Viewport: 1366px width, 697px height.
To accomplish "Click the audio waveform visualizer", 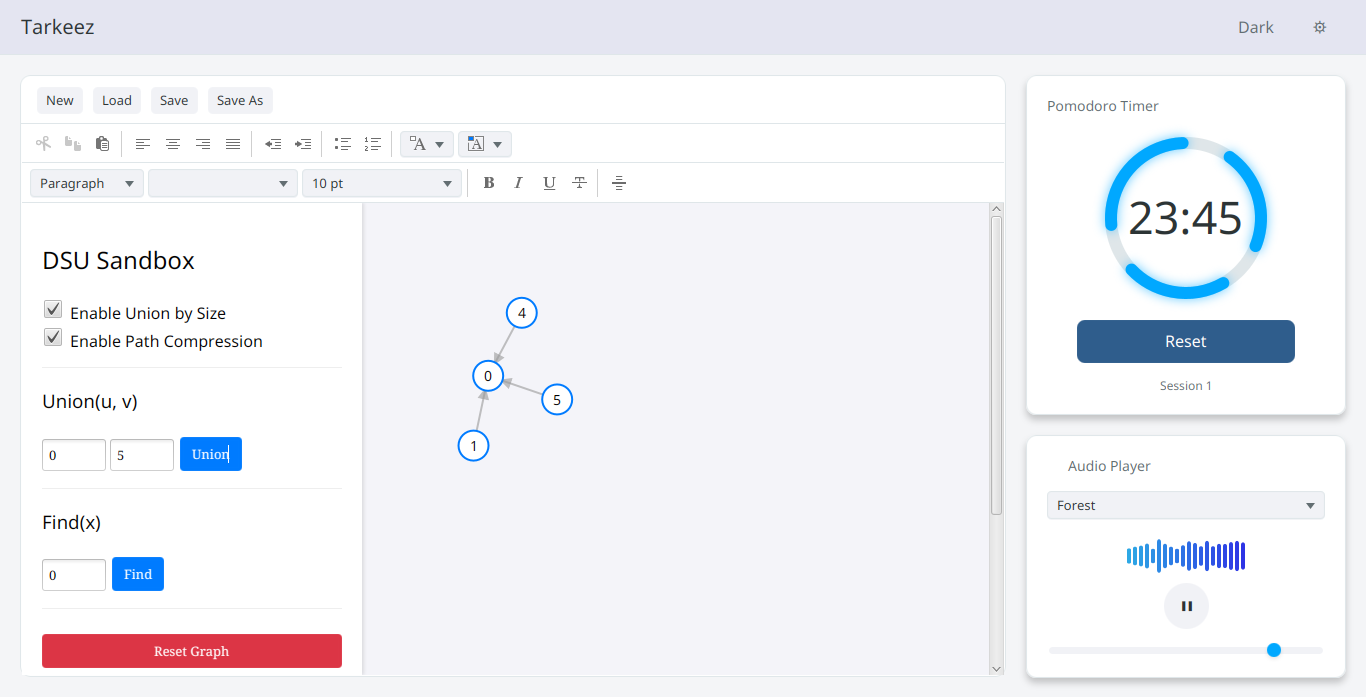I will [1186, 556].
